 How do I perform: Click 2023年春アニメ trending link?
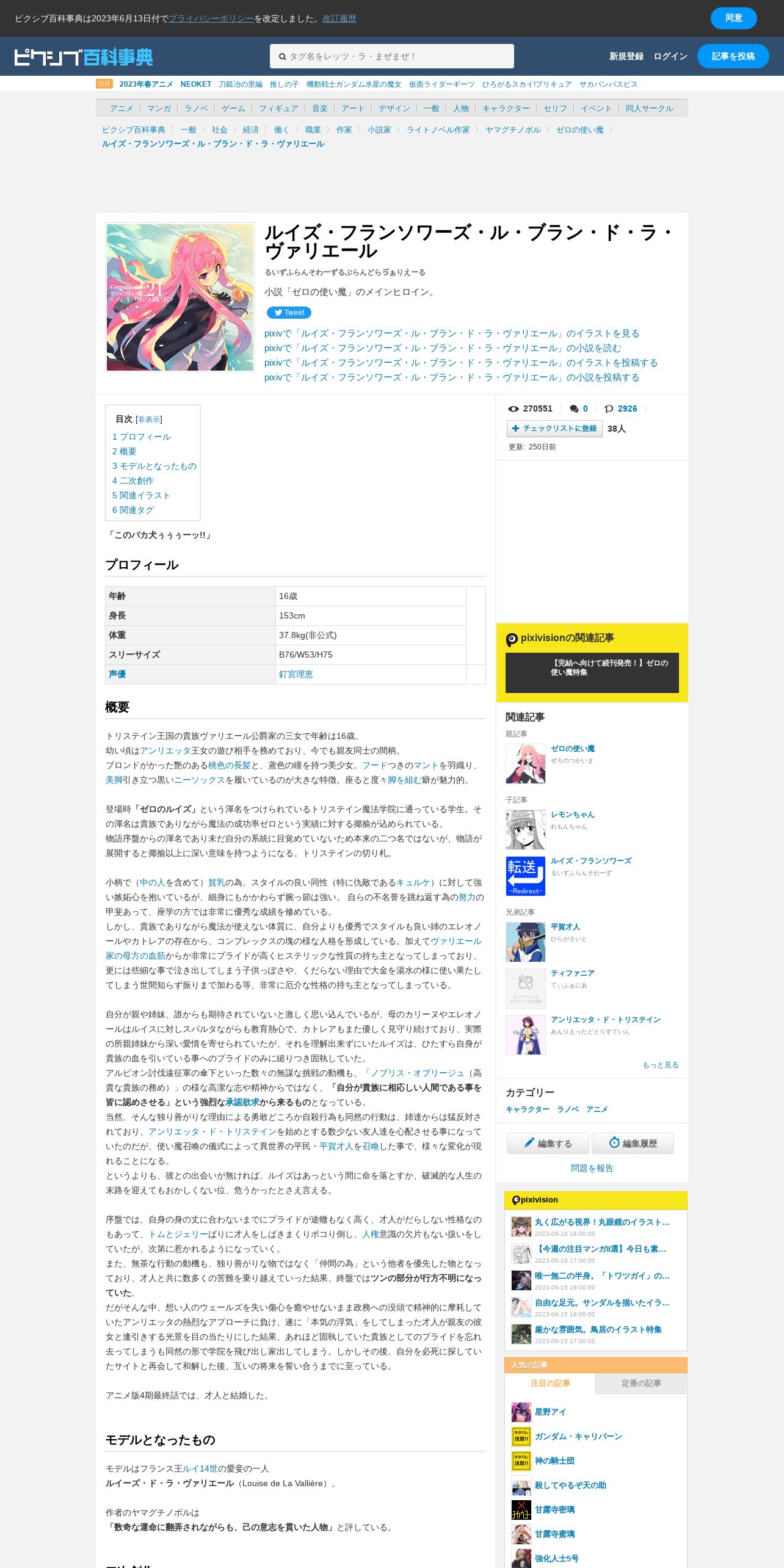coord(146,84)
